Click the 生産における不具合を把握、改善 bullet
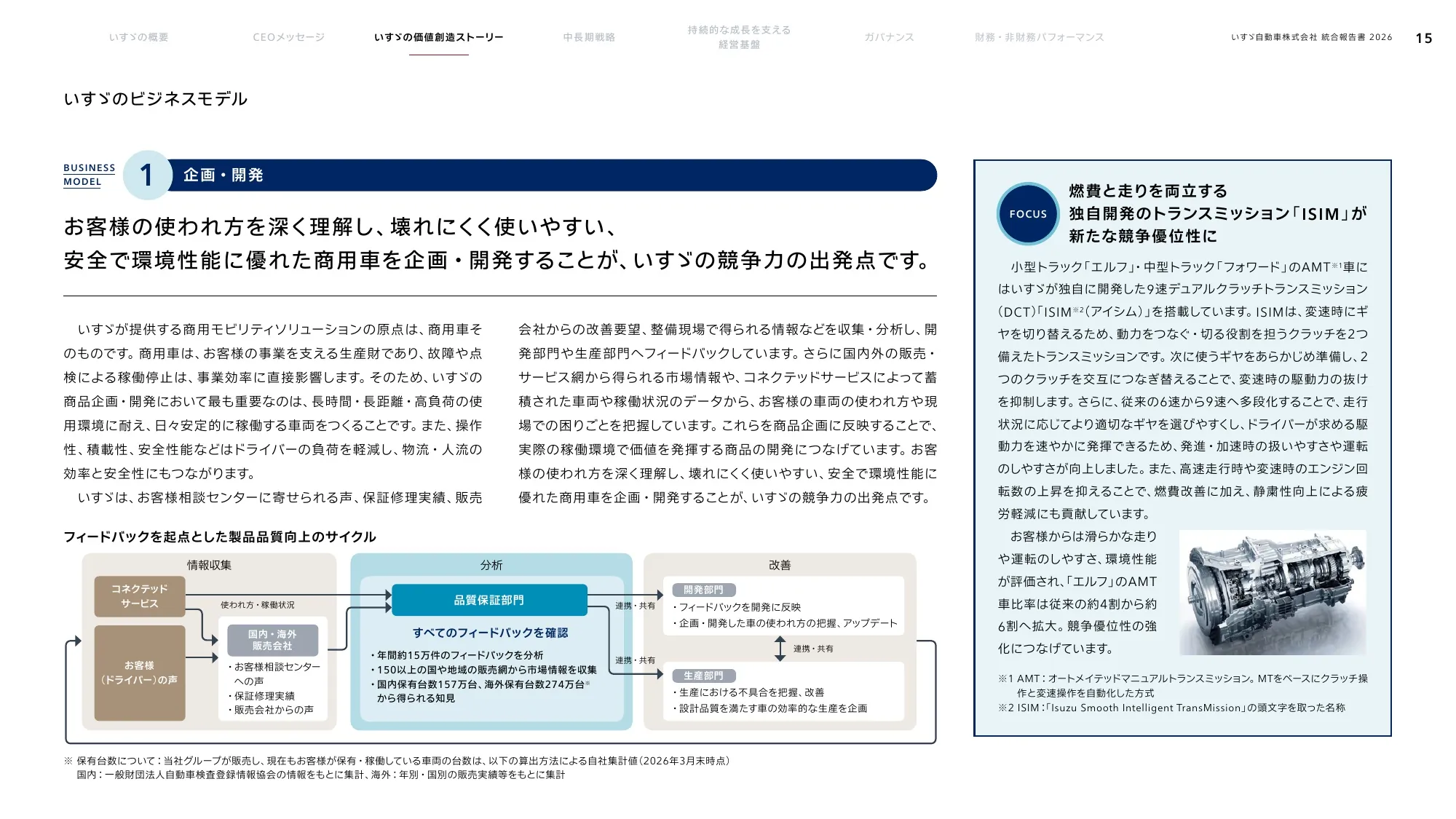Screen dimensions: 1456x819 [748, 692]
